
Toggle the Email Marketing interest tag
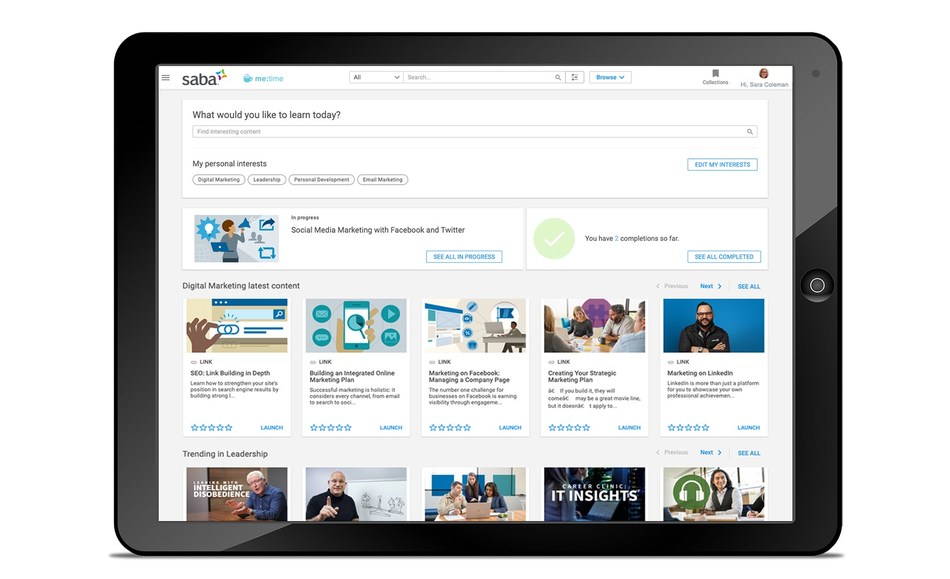coord(382,179)
